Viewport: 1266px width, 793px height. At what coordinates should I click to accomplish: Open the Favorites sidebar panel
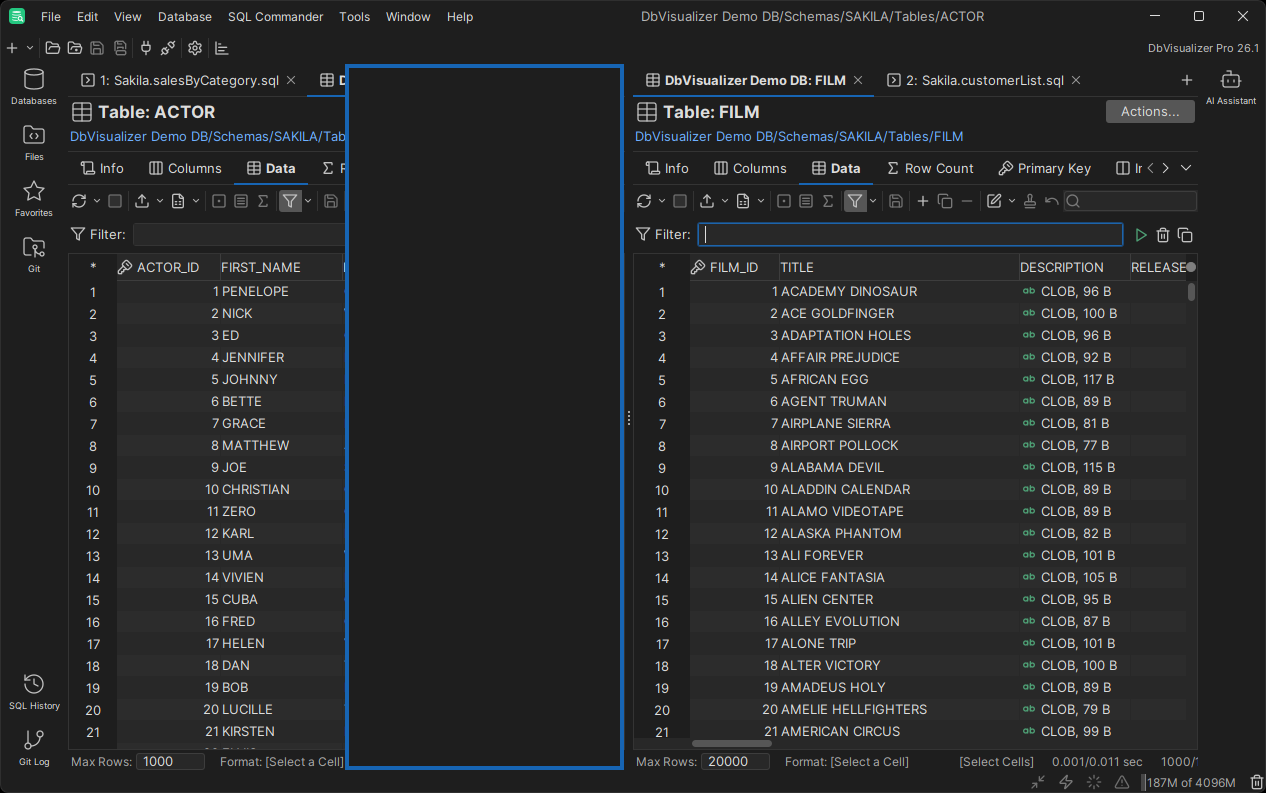[x=34, y=199]
